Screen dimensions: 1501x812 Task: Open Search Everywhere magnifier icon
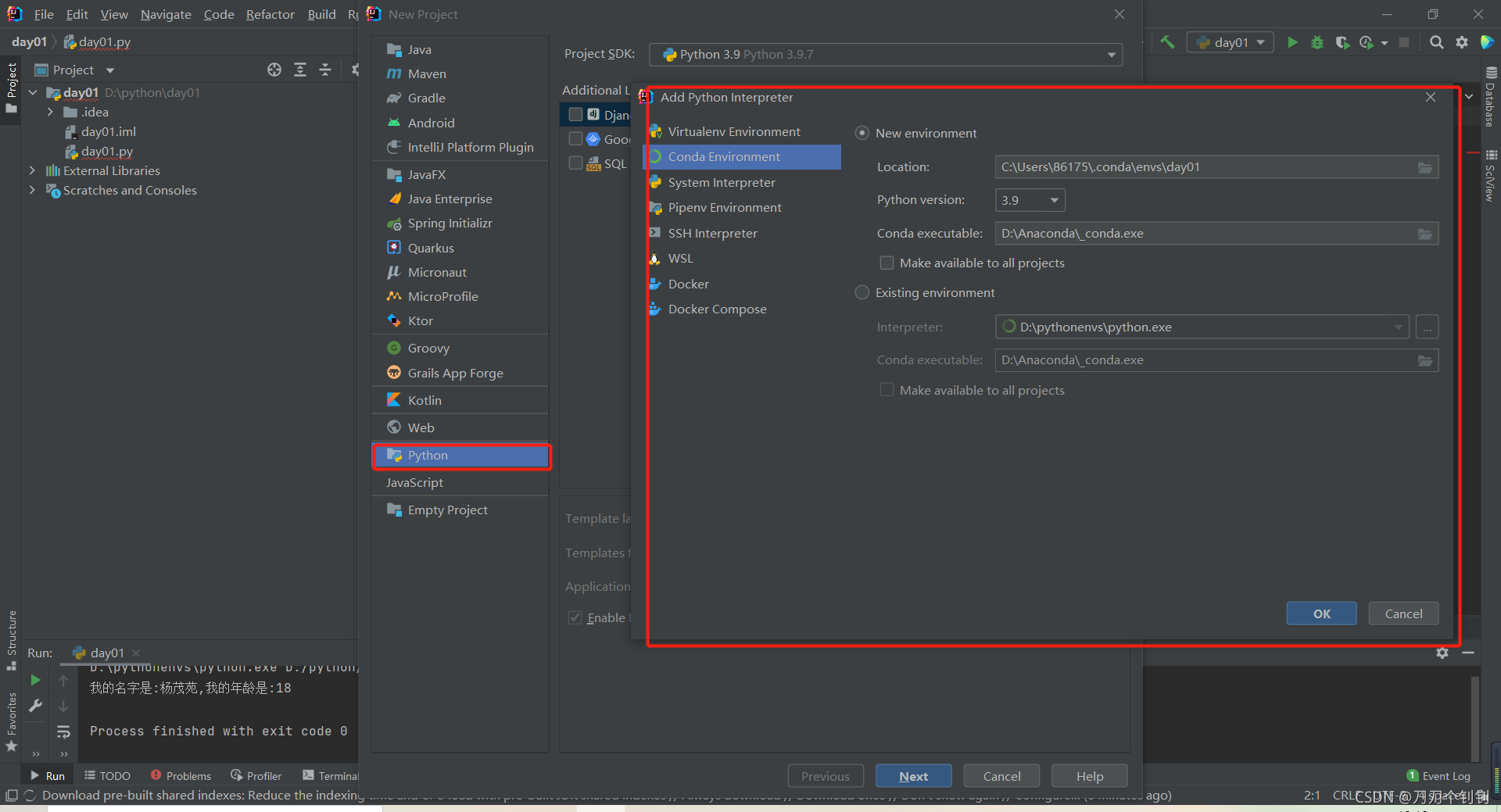[1437, 42]
